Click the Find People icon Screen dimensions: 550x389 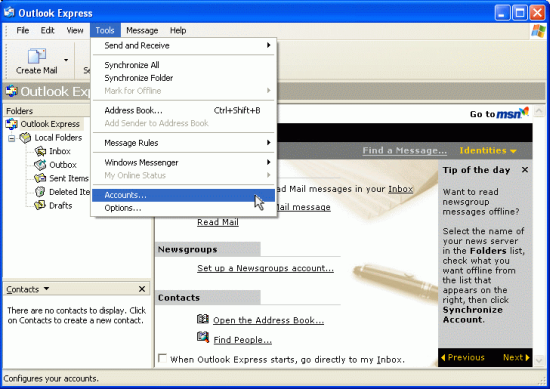pos(203,338)
